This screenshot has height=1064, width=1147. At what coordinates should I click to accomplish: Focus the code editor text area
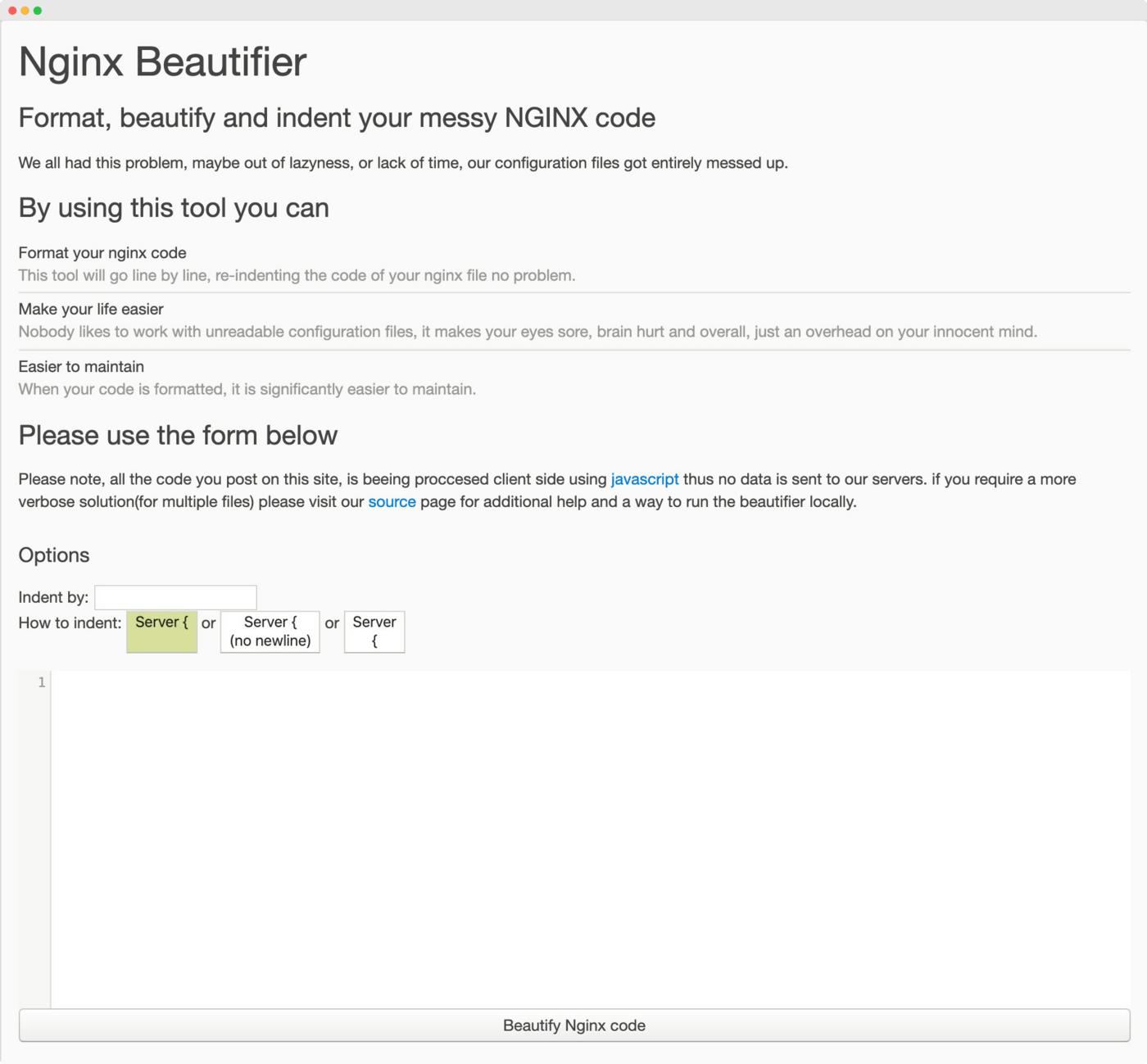click(591, 840)
